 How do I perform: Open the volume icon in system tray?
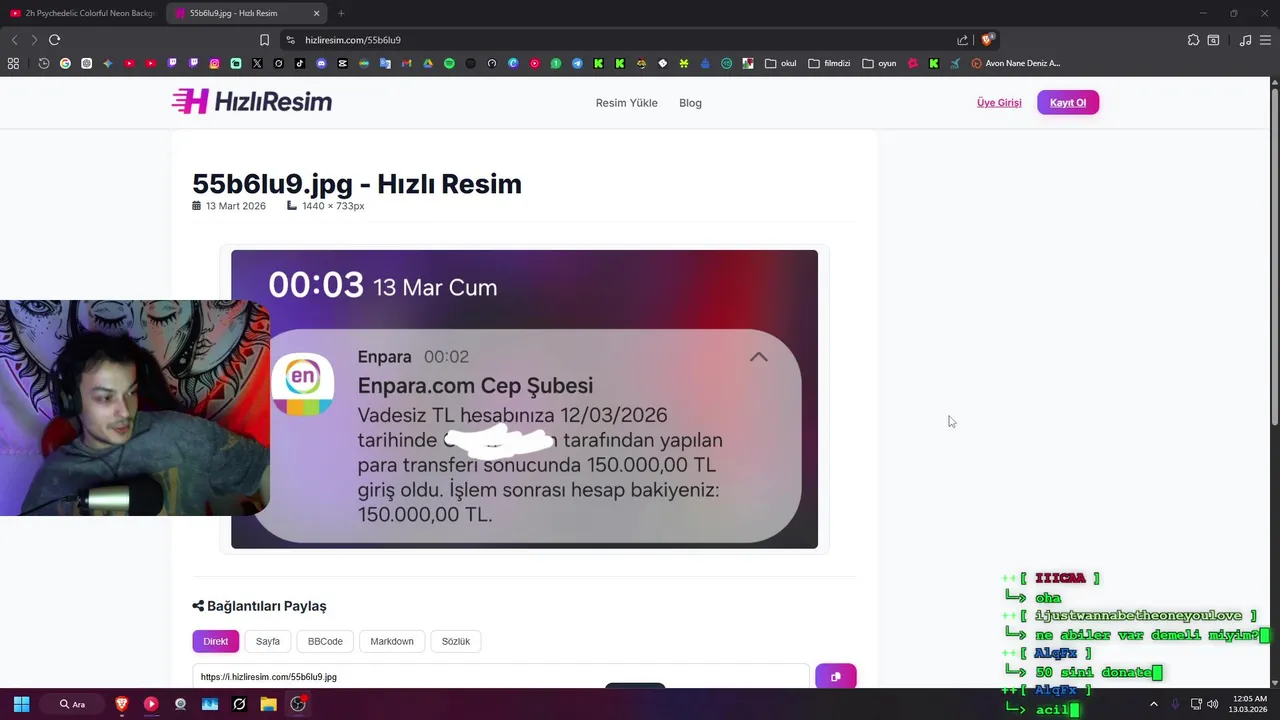click(1213, 704)
